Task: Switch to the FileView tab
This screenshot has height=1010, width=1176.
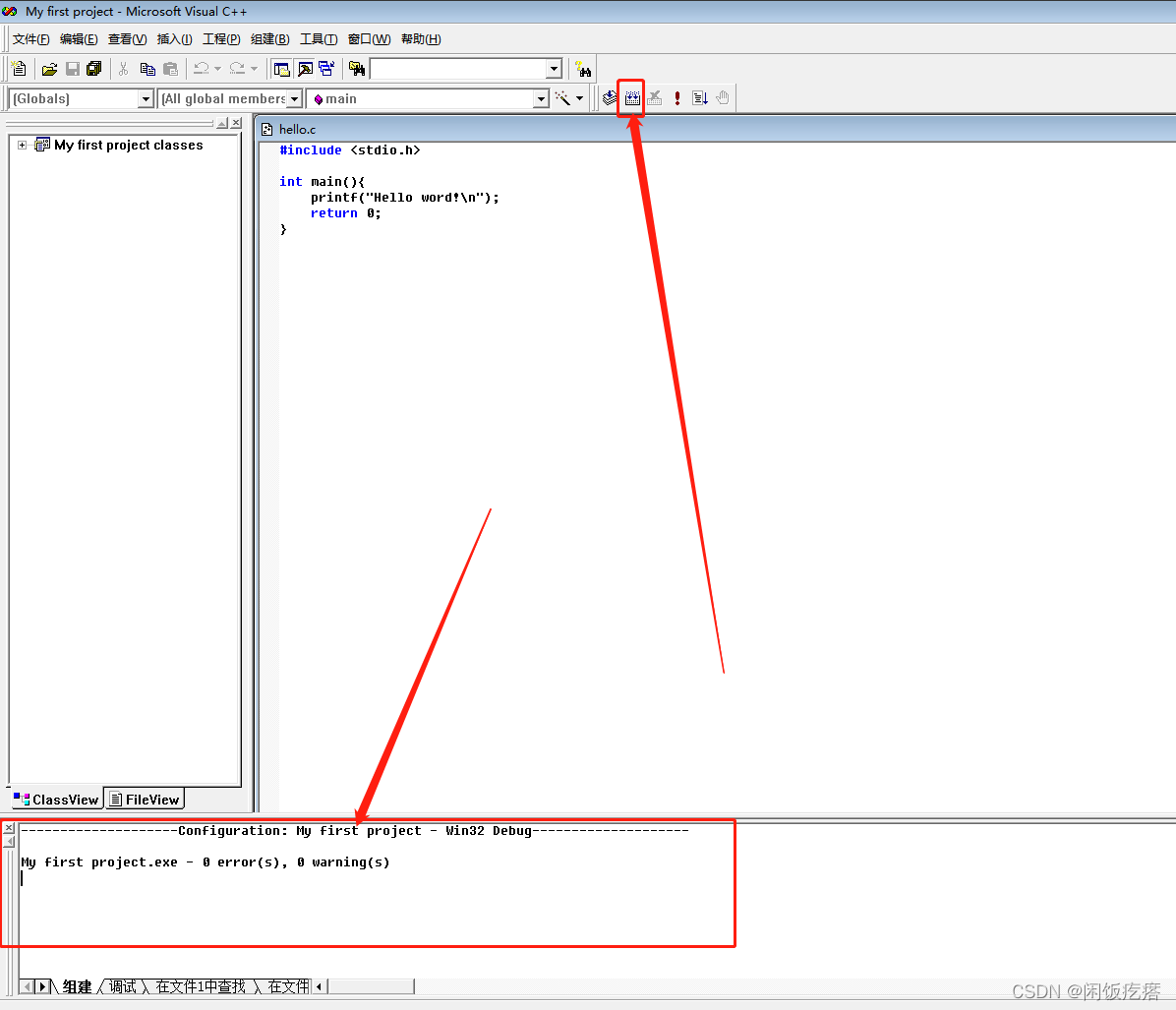Action: (145, 800)
